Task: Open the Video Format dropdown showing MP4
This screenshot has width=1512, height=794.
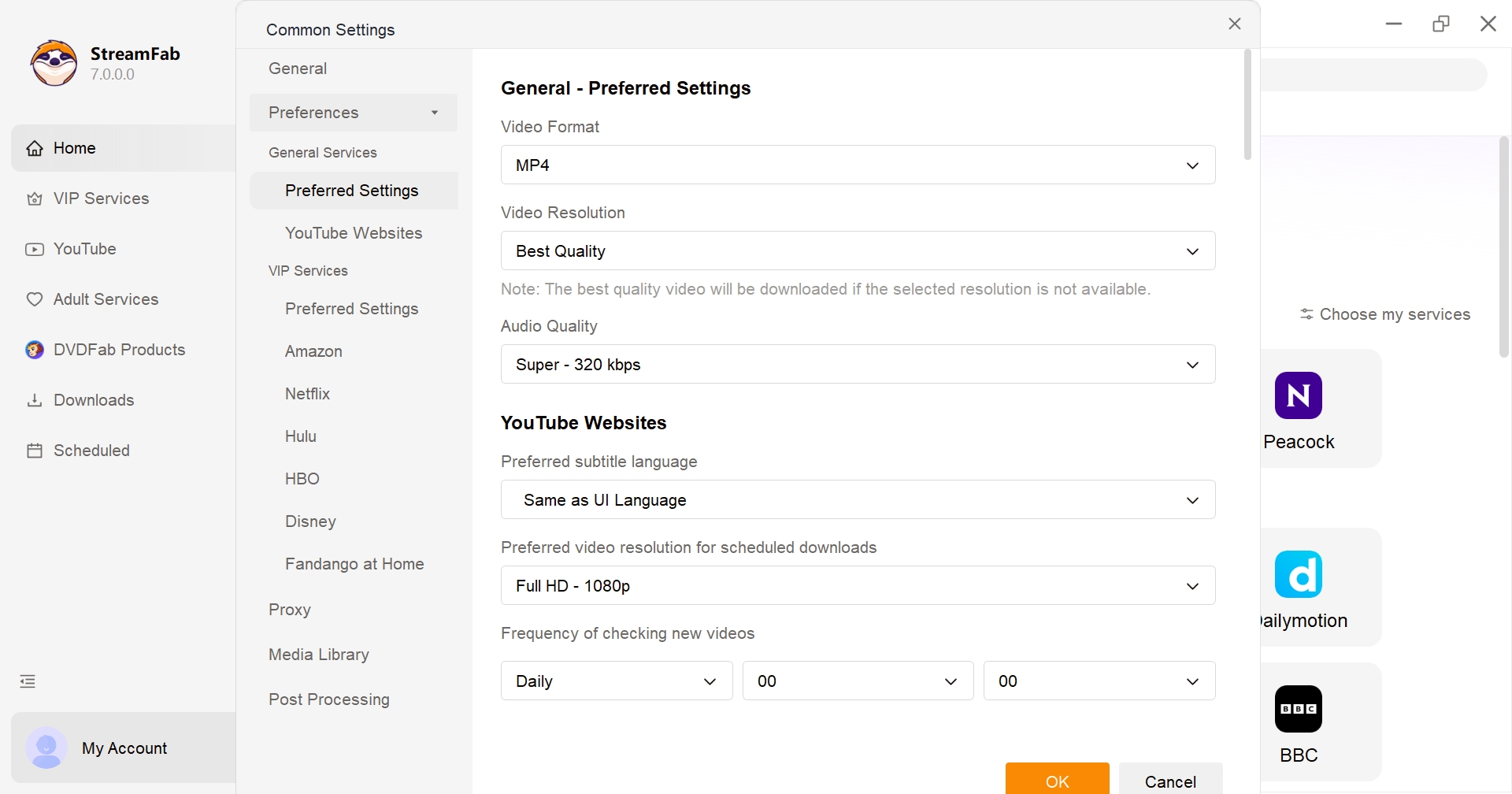Action: 858,165
